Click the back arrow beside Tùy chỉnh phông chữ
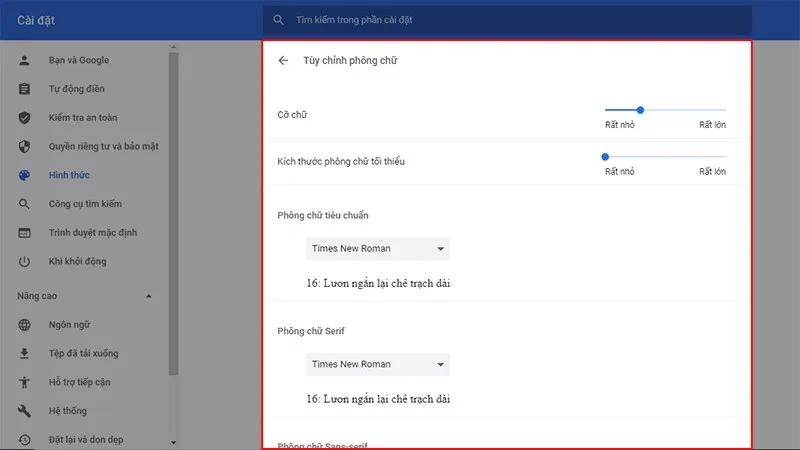 pos(283,61)
